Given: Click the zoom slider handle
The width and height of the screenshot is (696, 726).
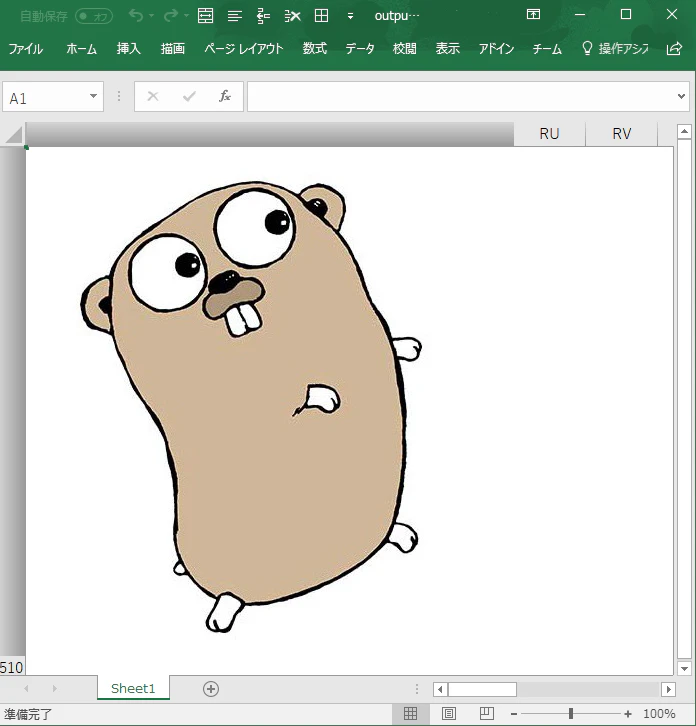Looking at the screenshot, I should pos(571,713).
